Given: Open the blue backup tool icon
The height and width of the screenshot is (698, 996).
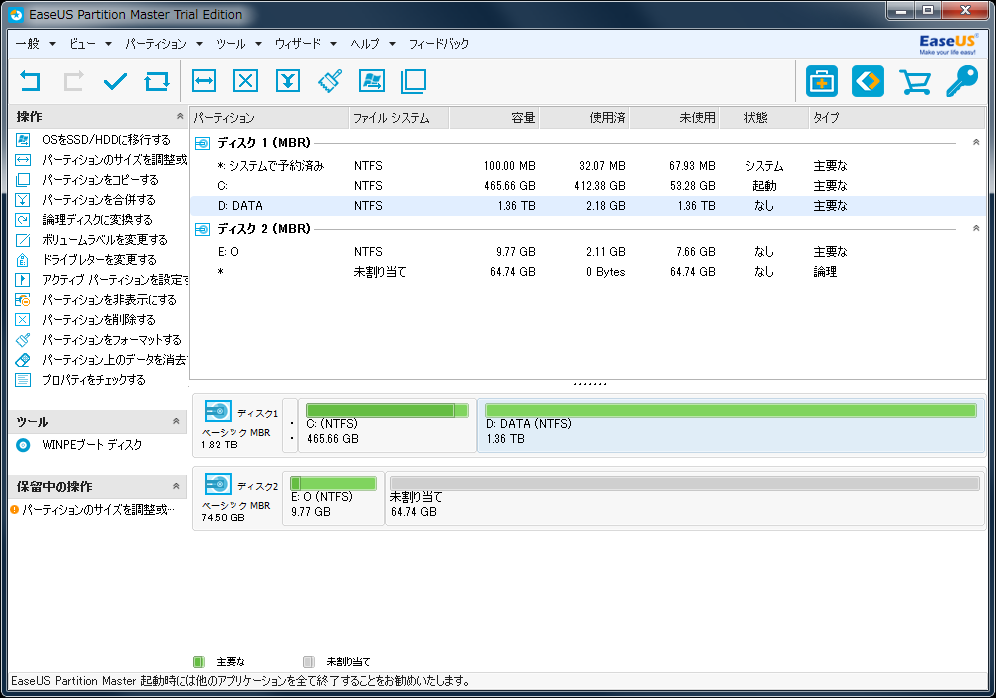Looking at the screenshot, I should 868,81.
